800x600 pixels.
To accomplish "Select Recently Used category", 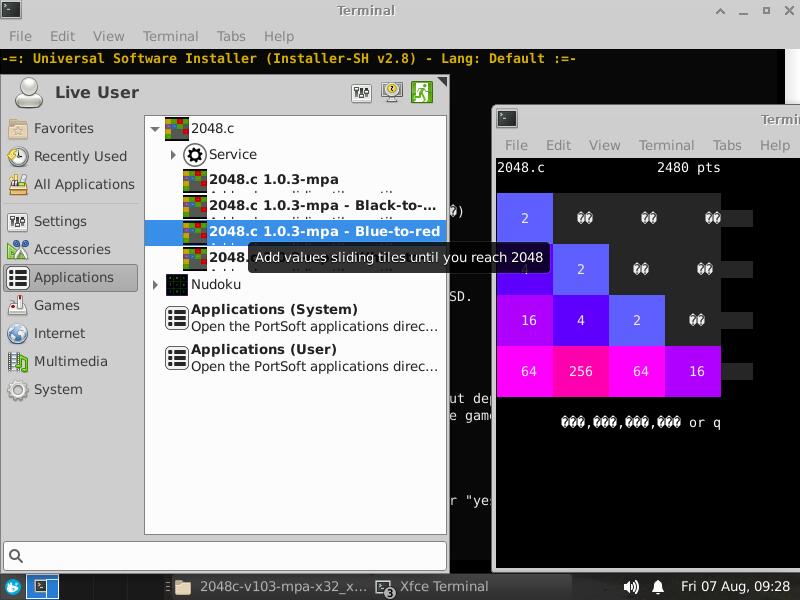I will tap(70, 157).
